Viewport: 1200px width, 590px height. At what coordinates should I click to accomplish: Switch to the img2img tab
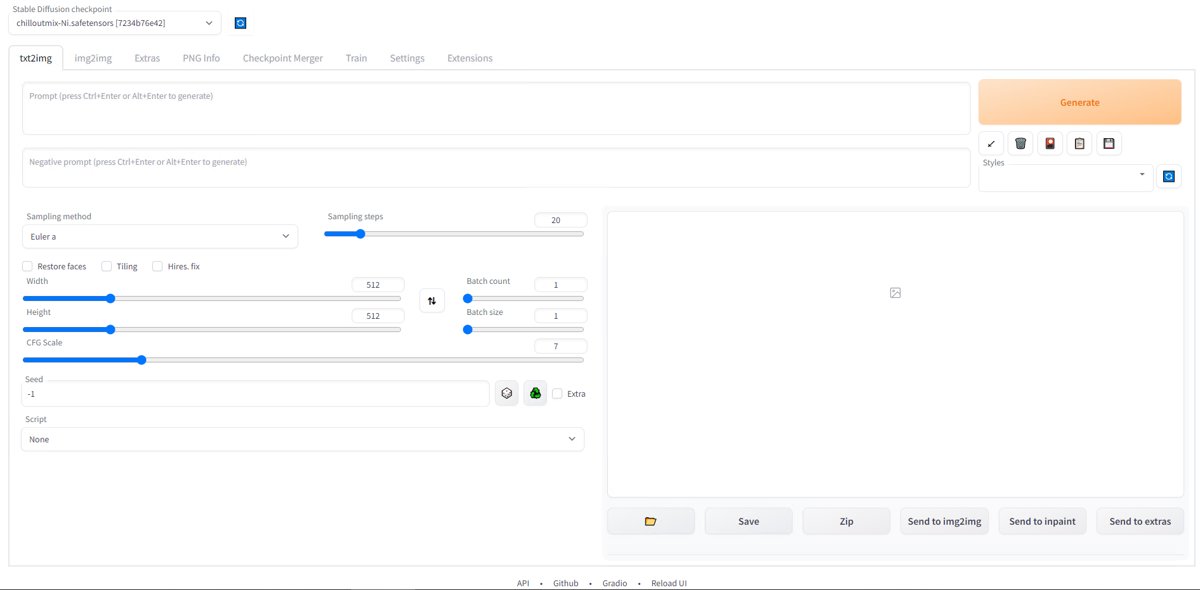(93, 58)
